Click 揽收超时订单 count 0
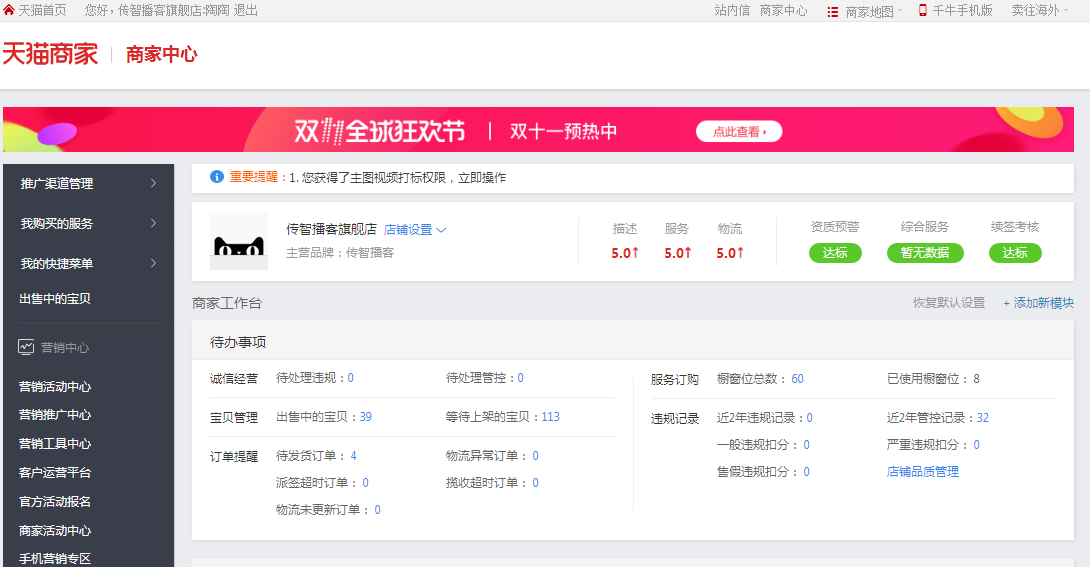1090x567 pixels. click(535, 482)
